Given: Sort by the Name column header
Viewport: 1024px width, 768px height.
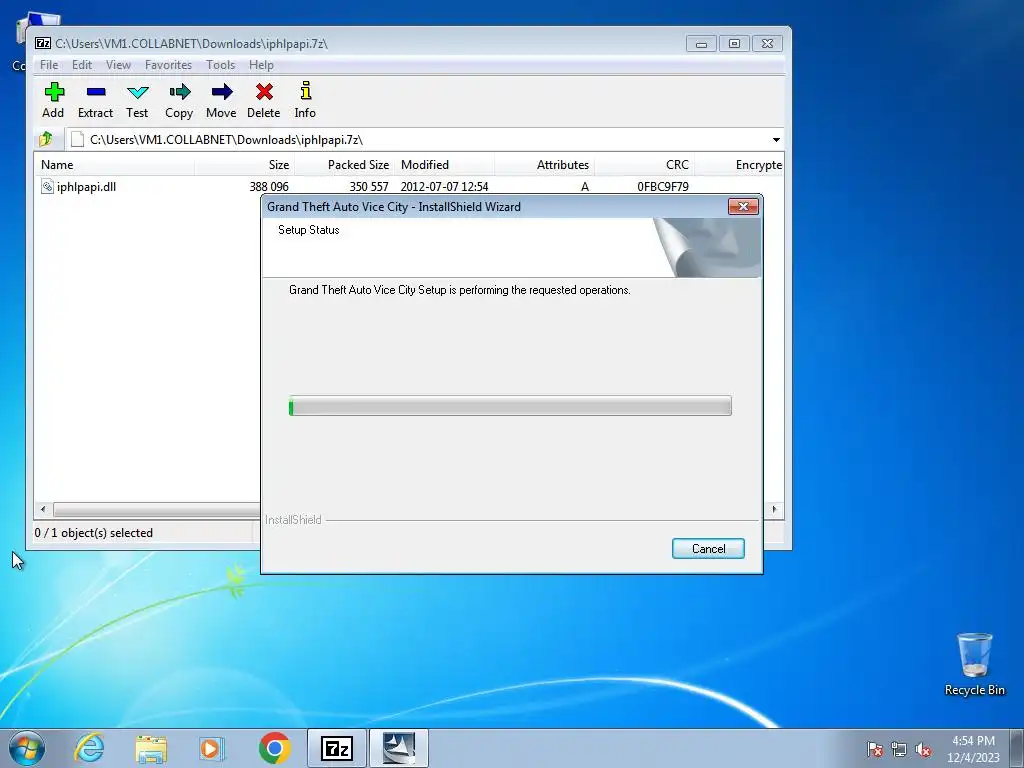Looking at the screenshot, I should coord(114,165).
